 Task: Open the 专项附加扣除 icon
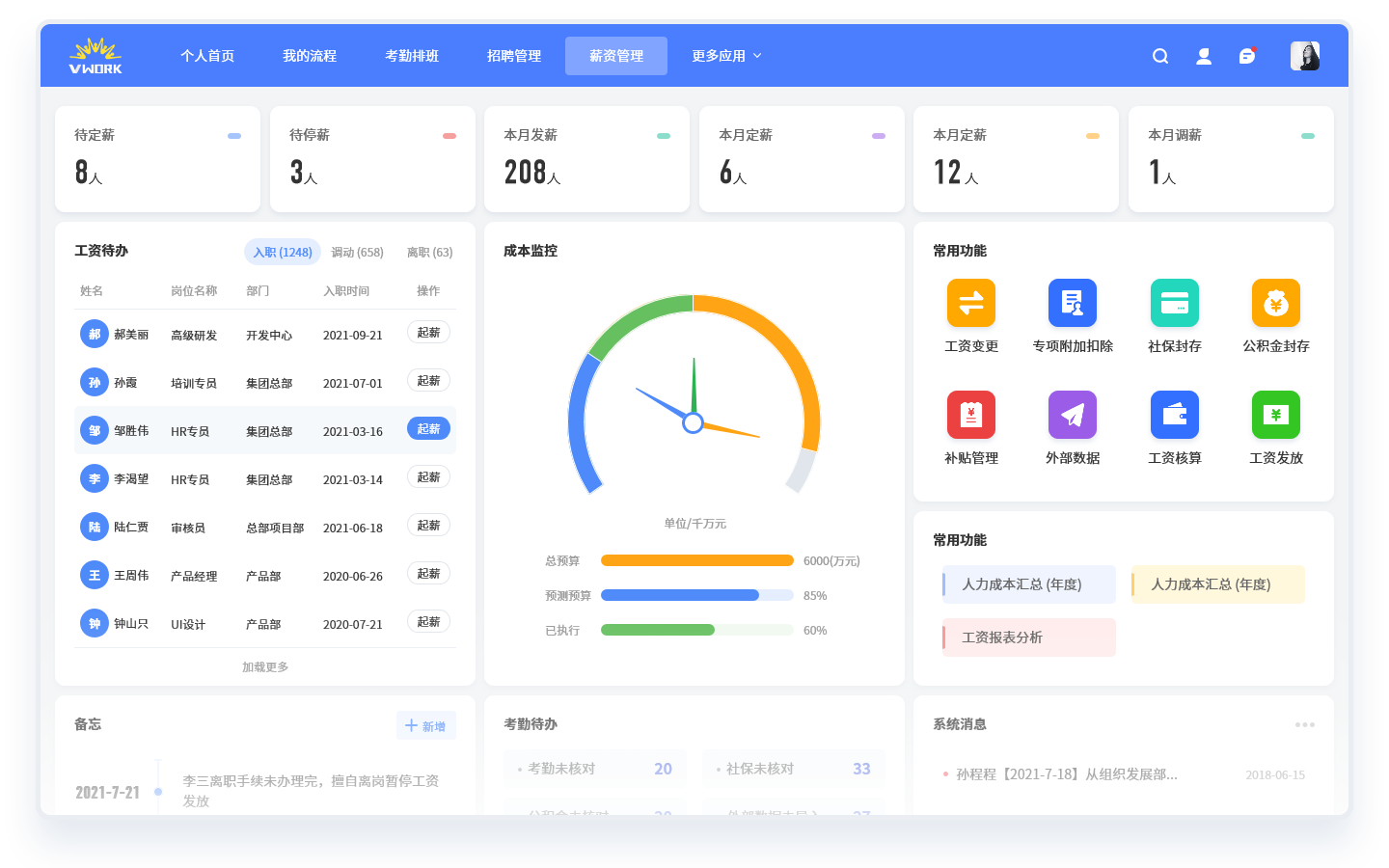tap(1072, 303)
